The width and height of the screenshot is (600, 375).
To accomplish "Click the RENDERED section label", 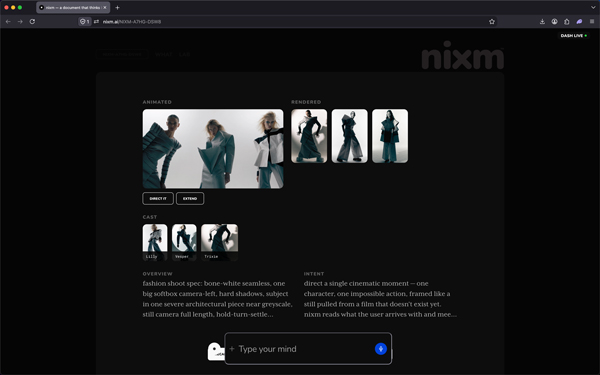I will tap(306, 102).
